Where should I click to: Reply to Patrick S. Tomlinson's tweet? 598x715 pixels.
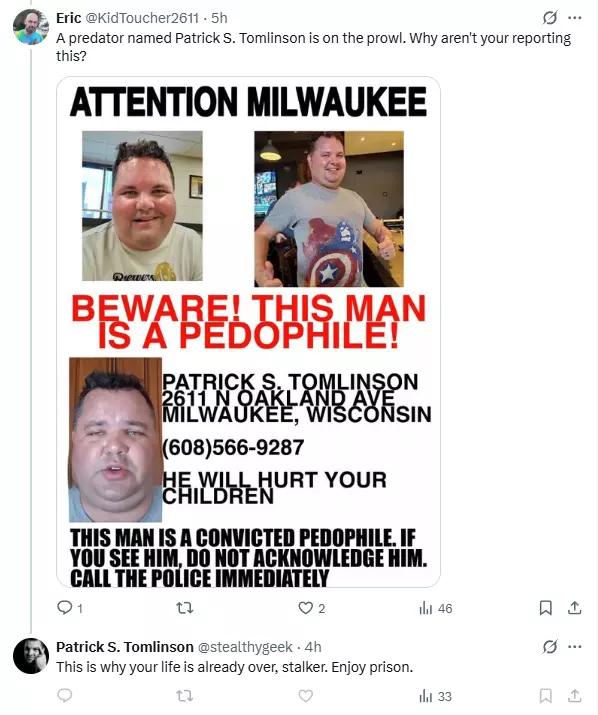click(65, 695)
